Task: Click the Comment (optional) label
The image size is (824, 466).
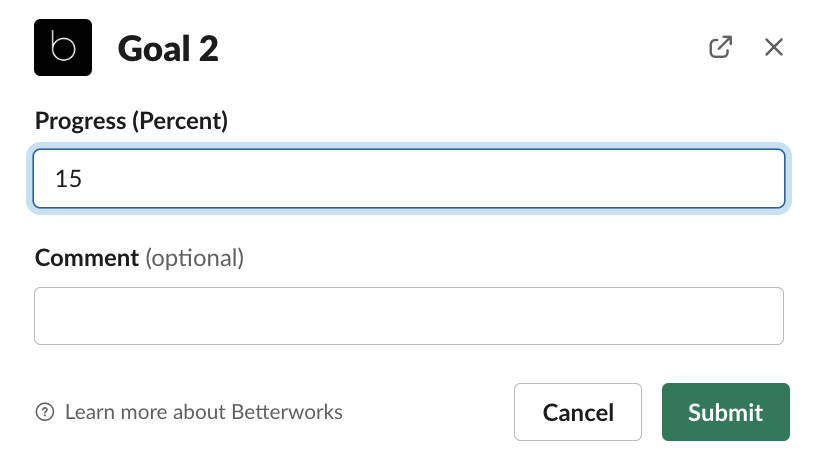Action: click(x=139, y=258)
